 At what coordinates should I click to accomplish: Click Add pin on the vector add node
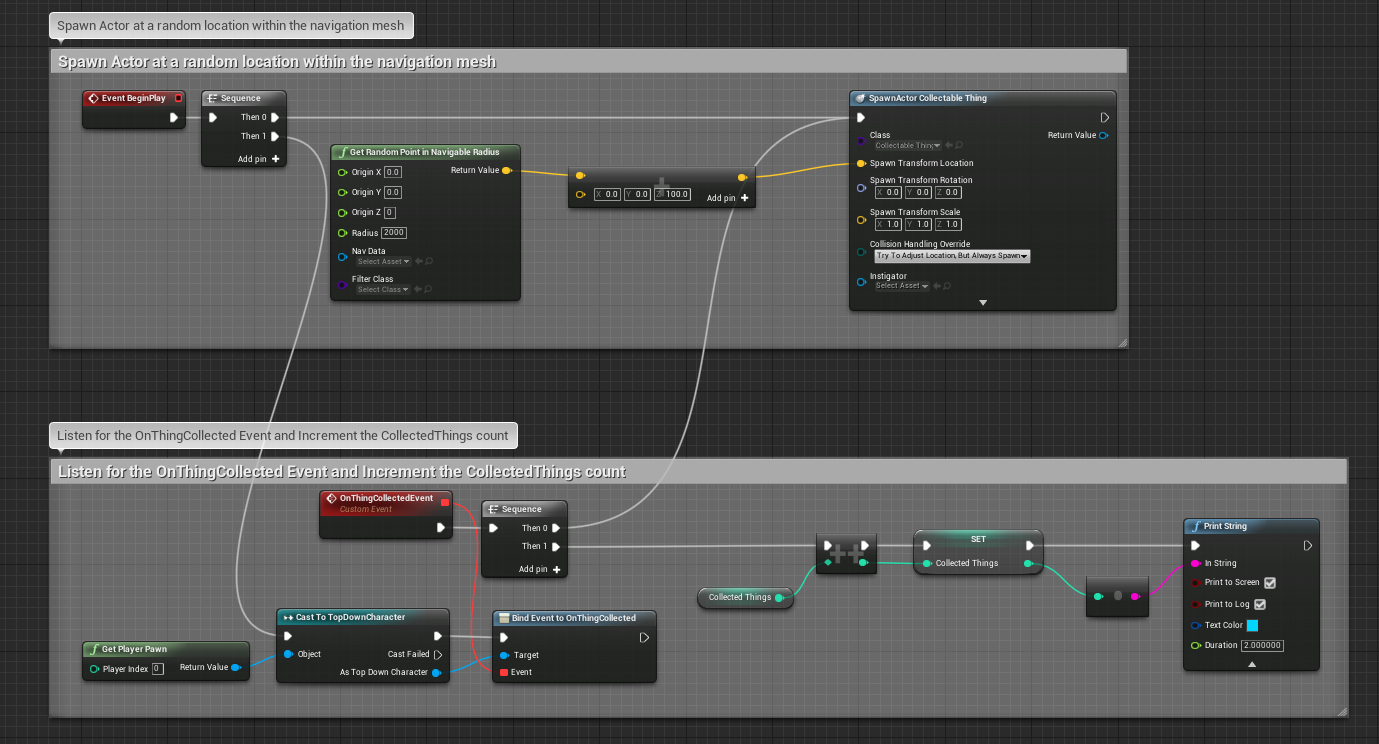tap(728, 198)
